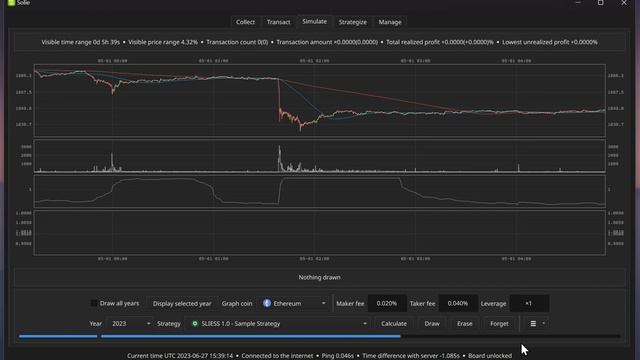The height and width of the screenshot is (360, 640).
Task: Click the Draw button
Action: [432, 324]
